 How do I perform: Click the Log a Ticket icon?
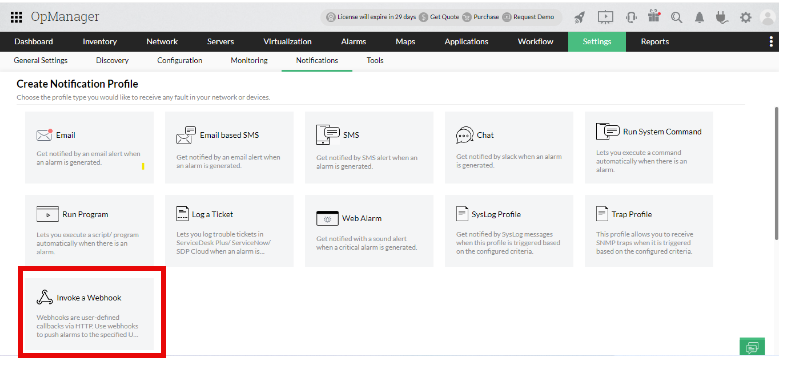pyautogui.click(x=182, y=214)
